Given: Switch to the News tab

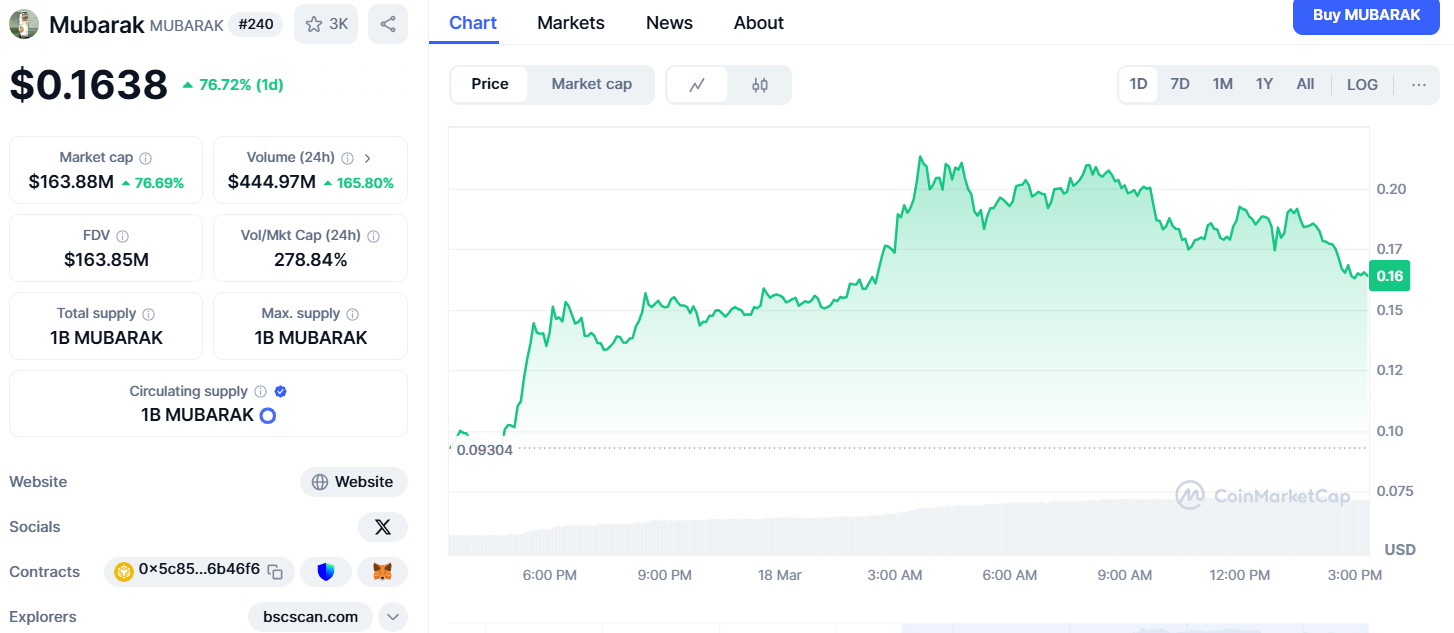Looking at the screenshot, I should (x=669, y=23).
